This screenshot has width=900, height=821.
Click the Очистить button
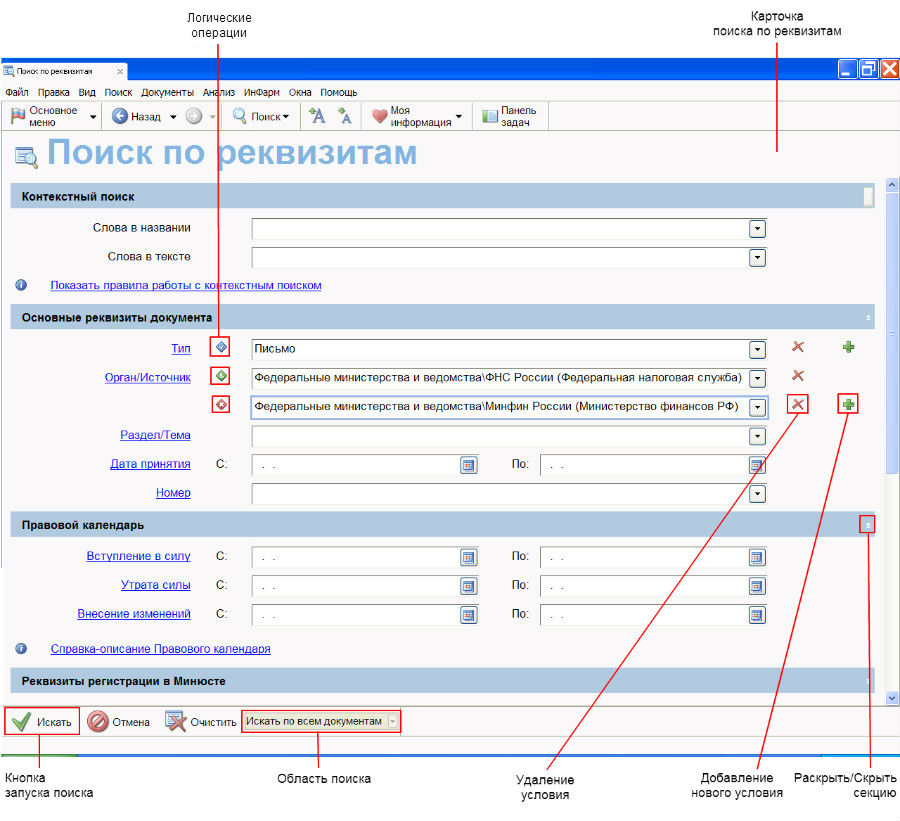(x=201, y=721)
